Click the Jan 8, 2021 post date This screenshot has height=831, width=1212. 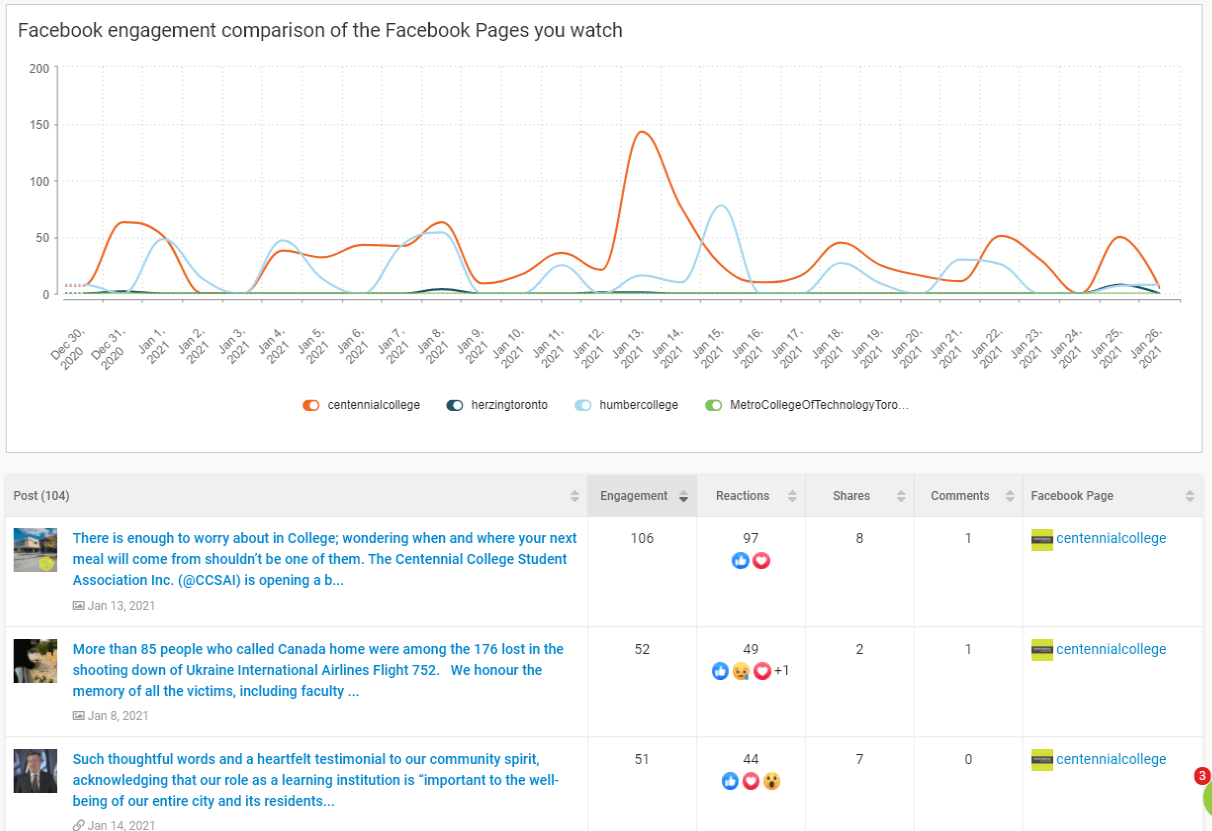pyautogui.click(x=118, y=716)
